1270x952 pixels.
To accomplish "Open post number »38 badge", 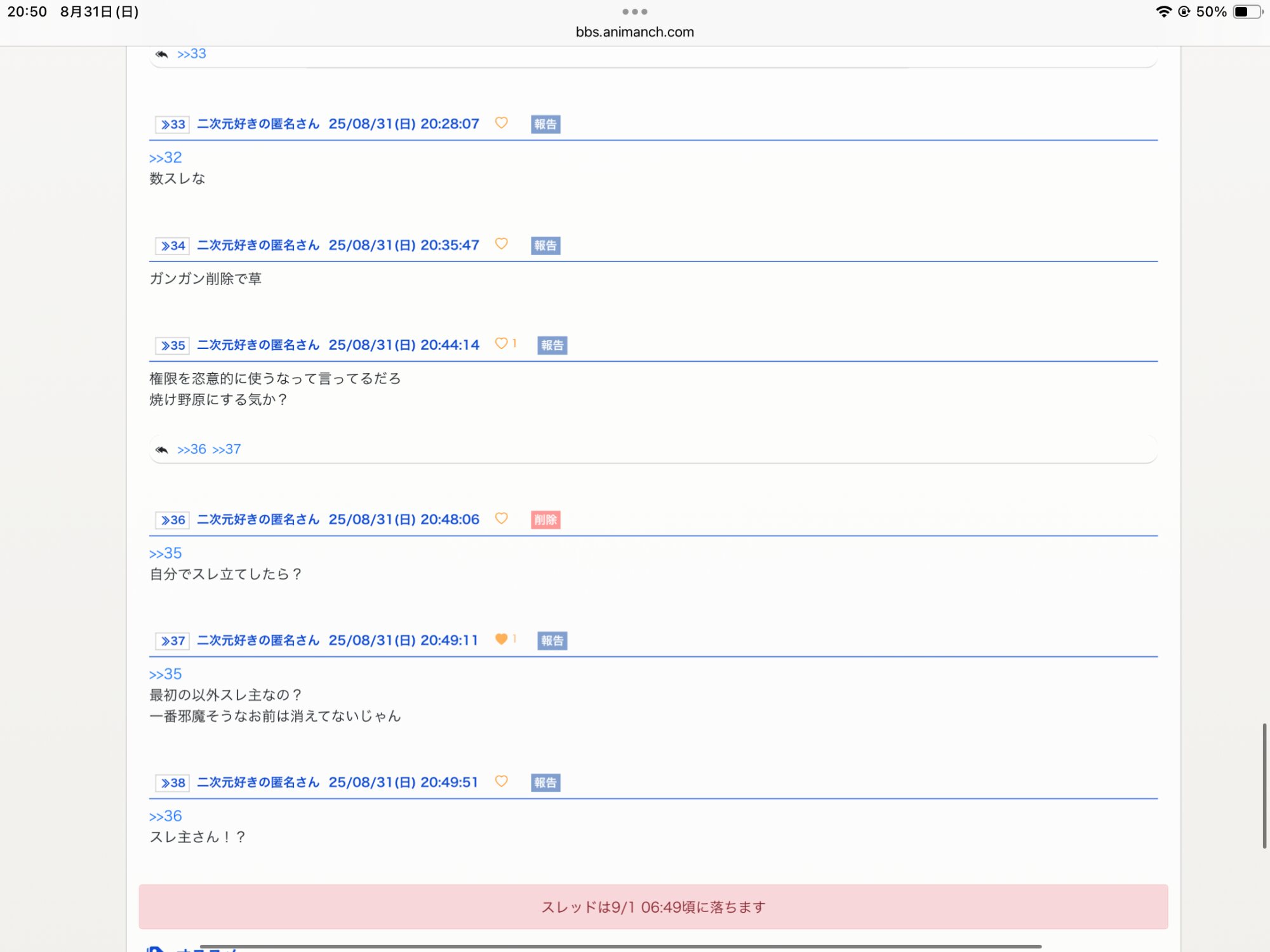I will (173, 783).
